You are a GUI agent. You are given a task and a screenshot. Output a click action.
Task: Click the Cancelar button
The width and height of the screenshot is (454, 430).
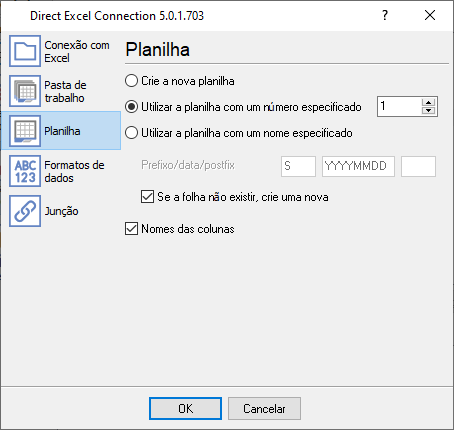click(x=264, y=408)
